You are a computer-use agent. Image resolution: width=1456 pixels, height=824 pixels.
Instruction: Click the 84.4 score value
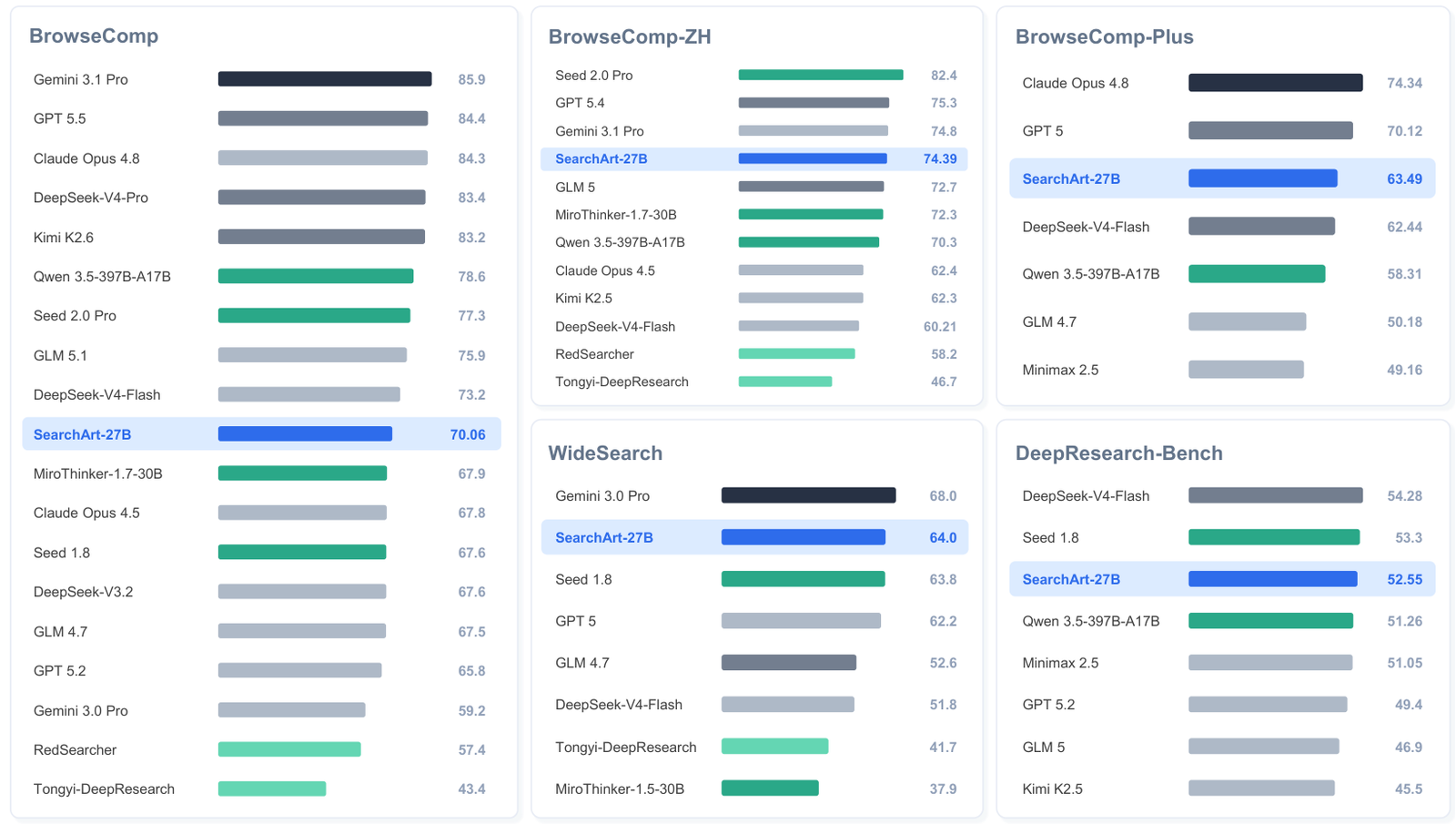tap(471, 118)
